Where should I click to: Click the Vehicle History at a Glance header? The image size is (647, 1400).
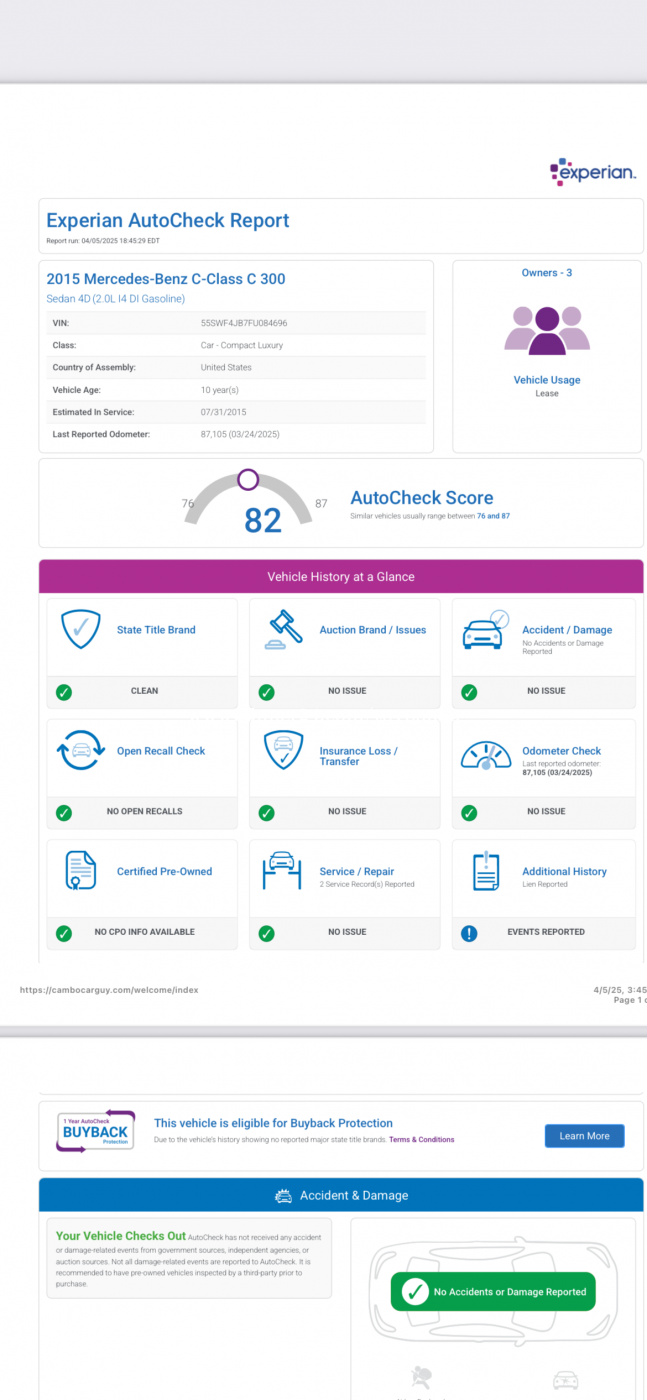(x=341, y=577)
